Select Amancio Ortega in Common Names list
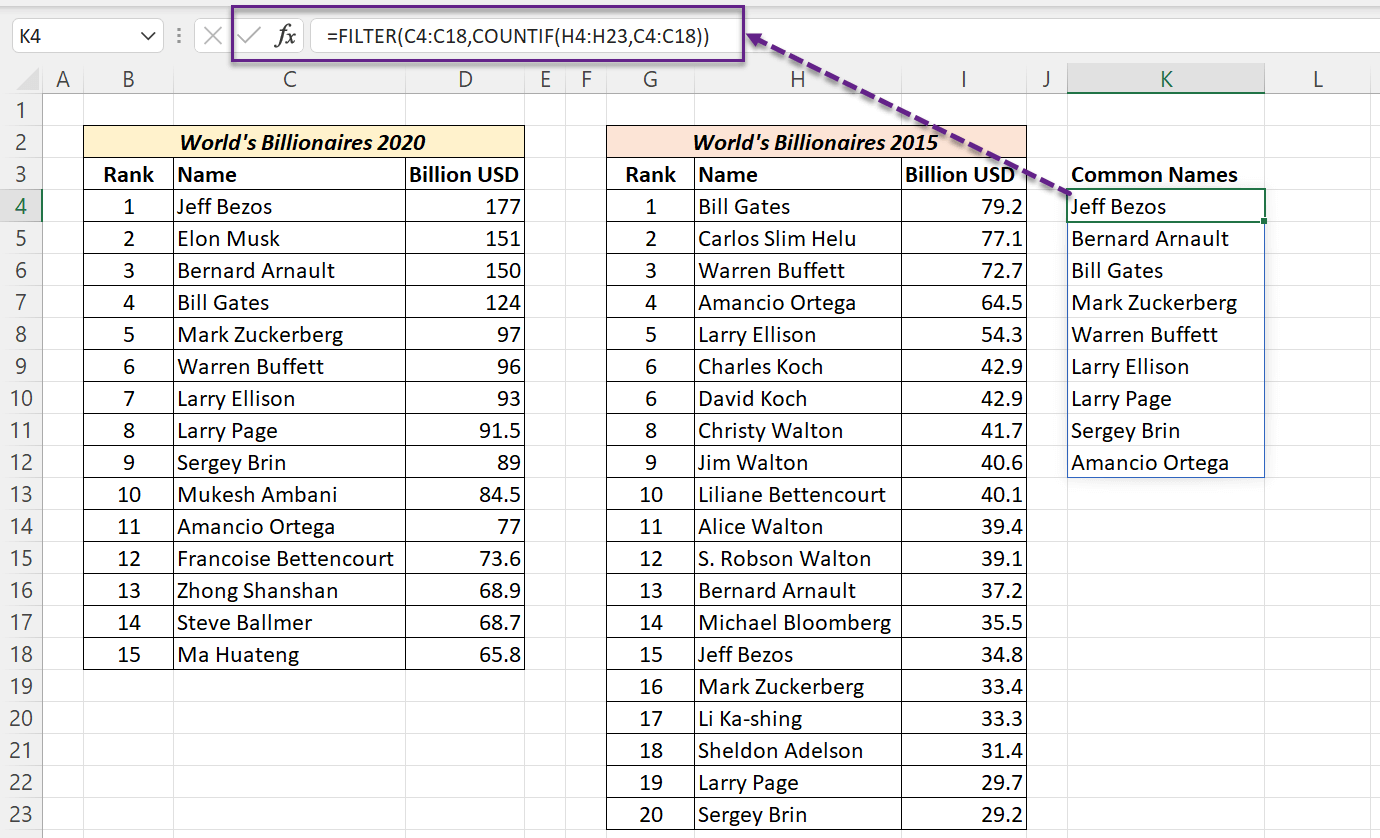 tap(1166, 462)
